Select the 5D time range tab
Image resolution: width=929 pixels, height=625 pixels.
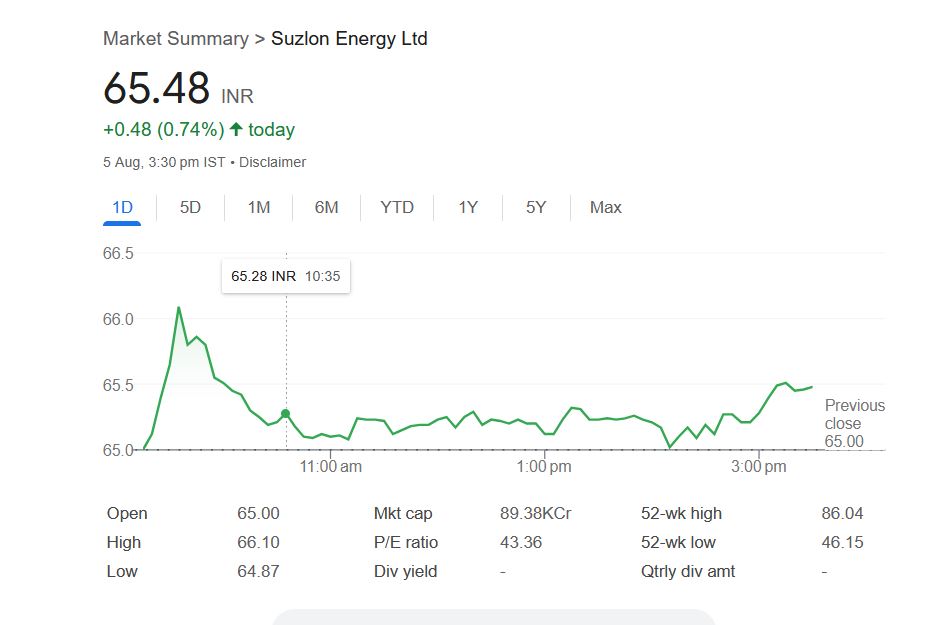pyautogui.click(x=190, y=208)
